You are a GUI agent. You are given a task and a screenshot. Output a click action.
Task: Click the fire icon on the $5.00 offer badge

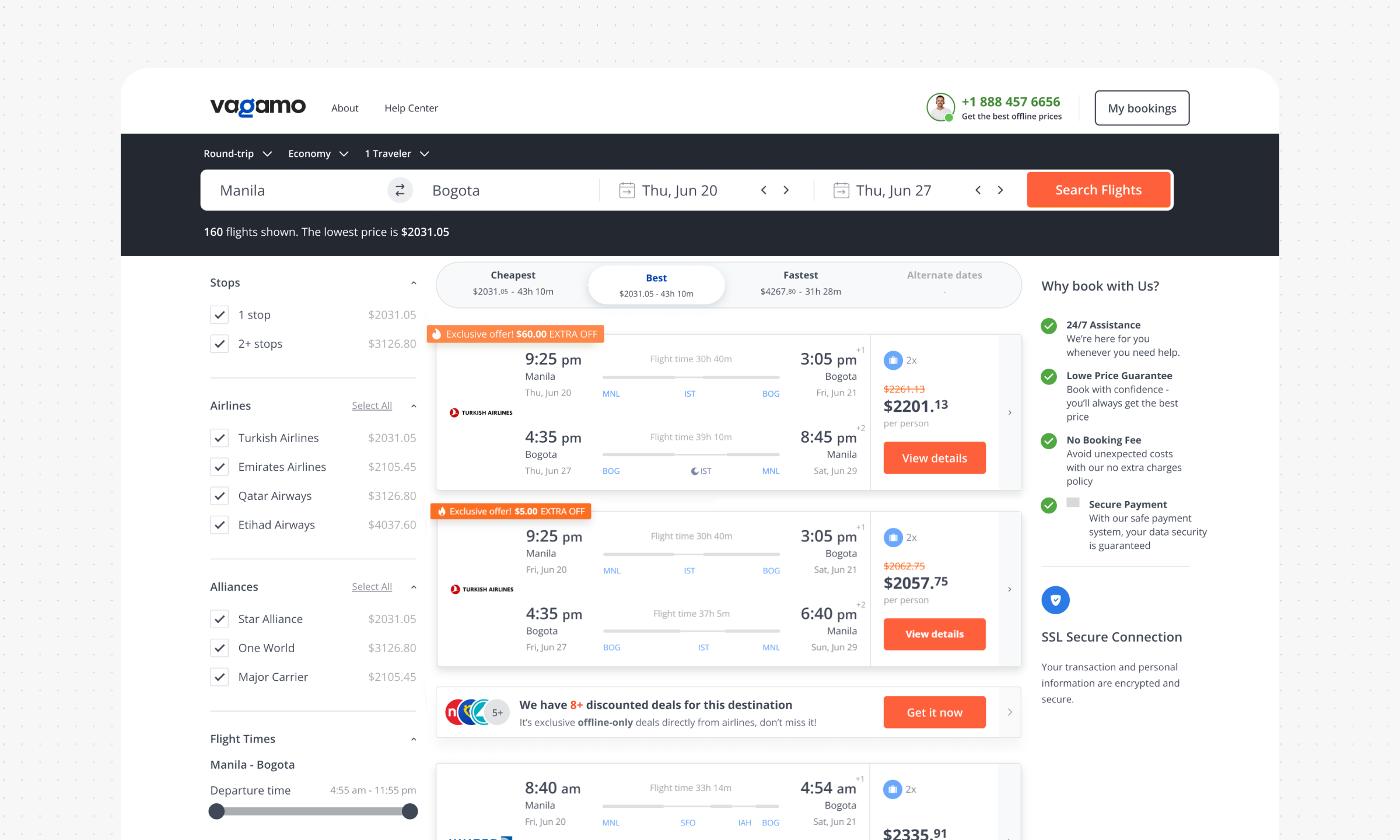pos(442,512)
